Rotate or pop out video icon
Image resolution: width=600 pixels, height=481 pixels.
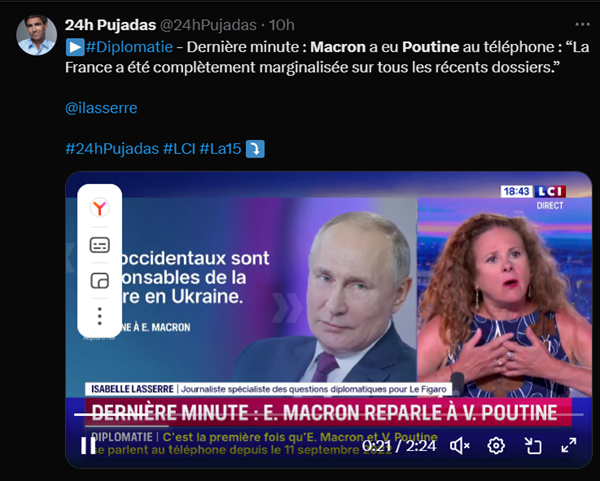pyautogui.click(x=533, y=446)
